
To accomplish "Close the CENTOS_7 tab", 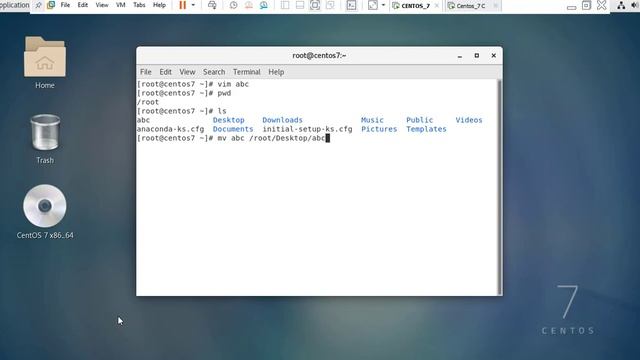I will click(437, 6).
